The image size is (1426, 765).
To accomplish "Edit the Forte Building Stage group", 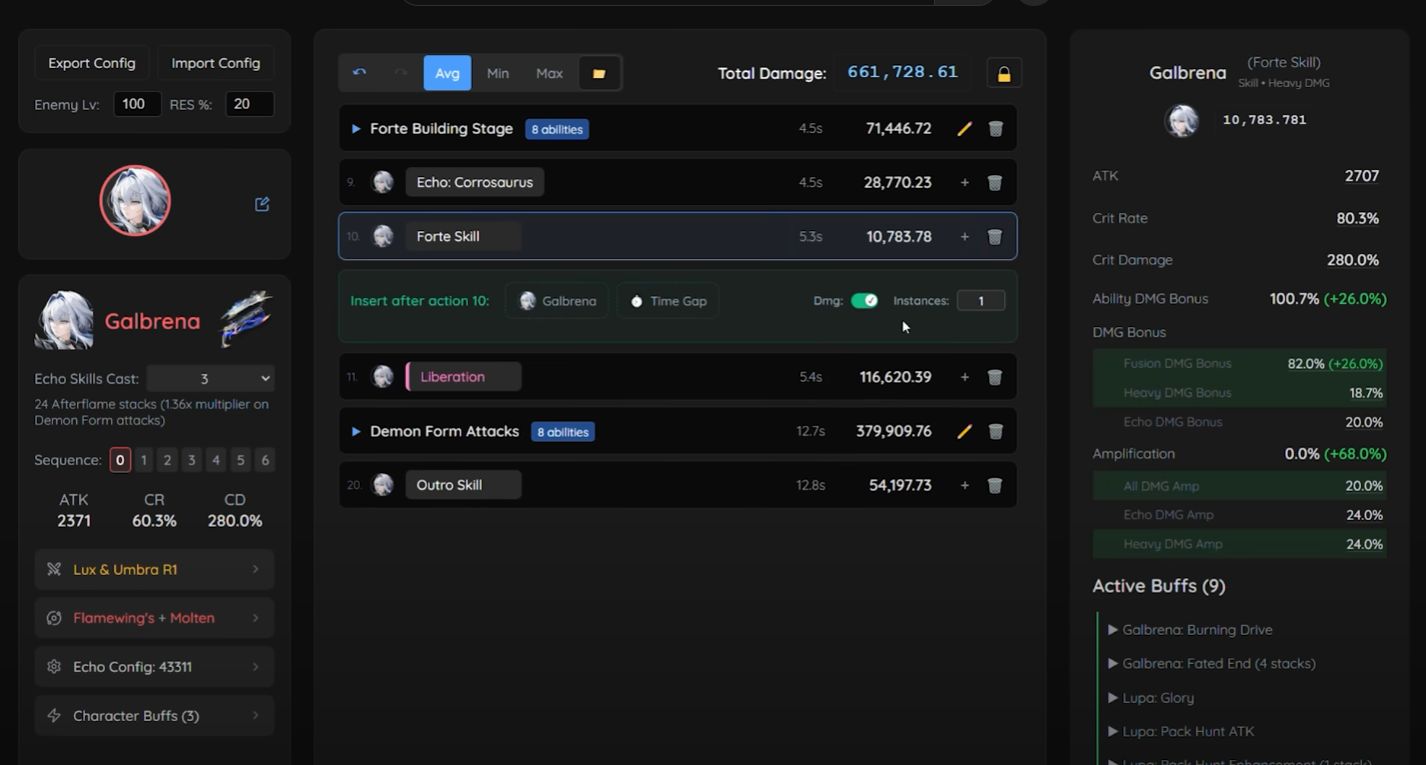I will pos(964,129).
